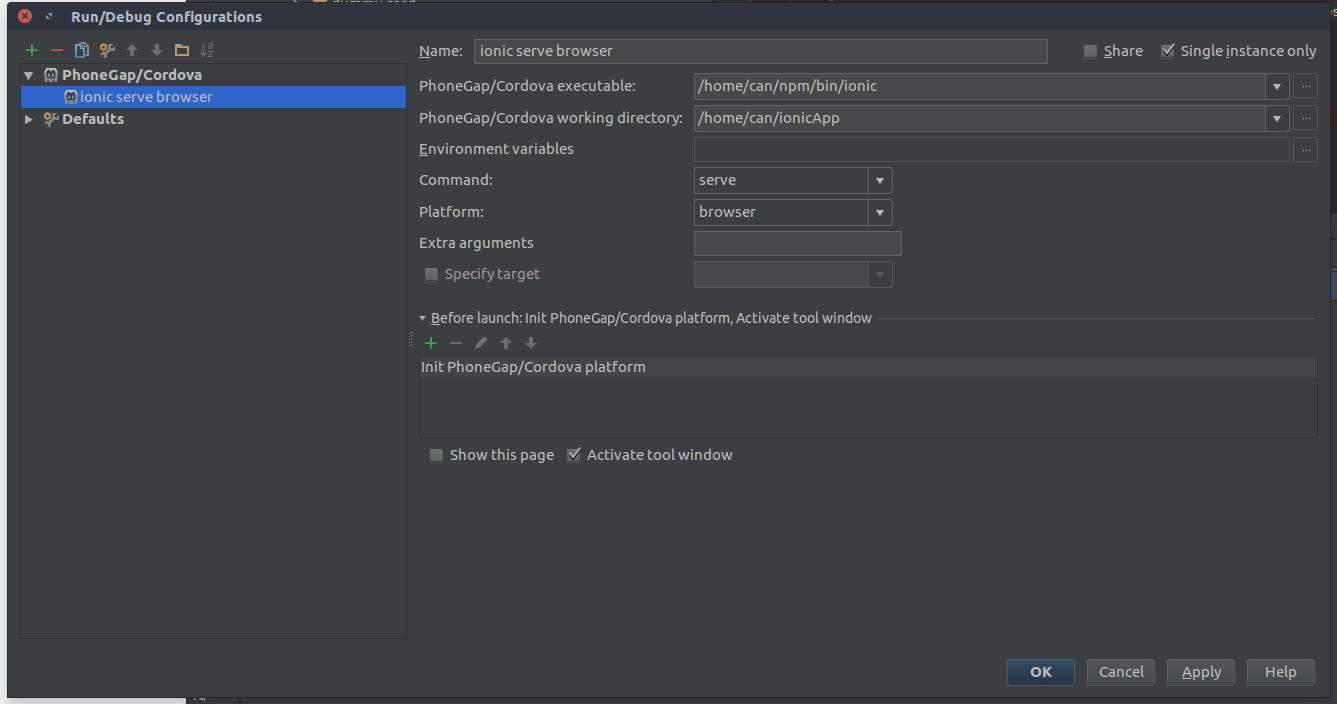
Task: Add a new run configuration
Action: click(30, 49)
